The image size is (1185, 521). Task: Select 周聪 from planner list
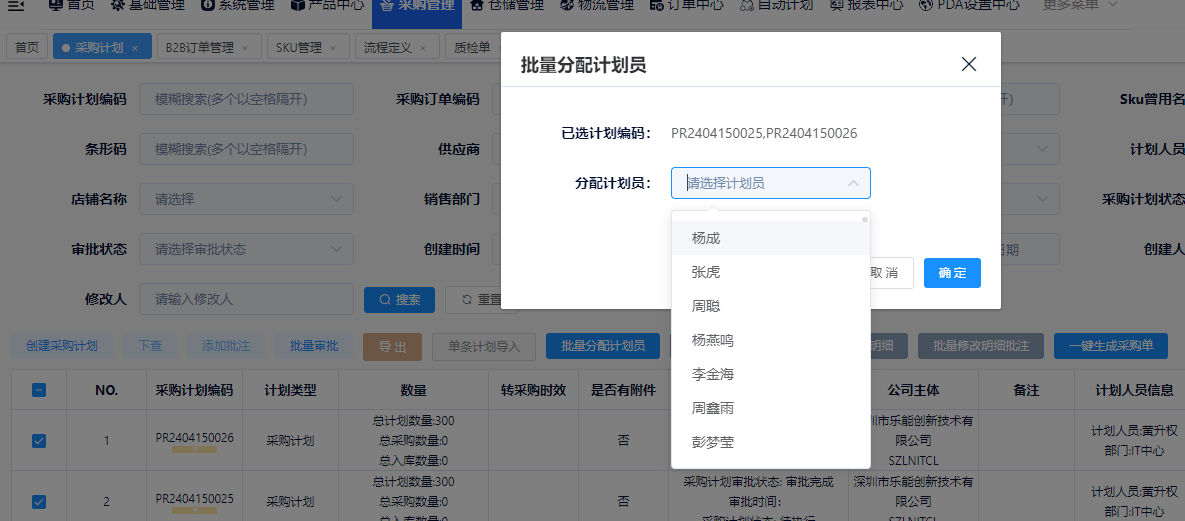click(x=771, y=306)
